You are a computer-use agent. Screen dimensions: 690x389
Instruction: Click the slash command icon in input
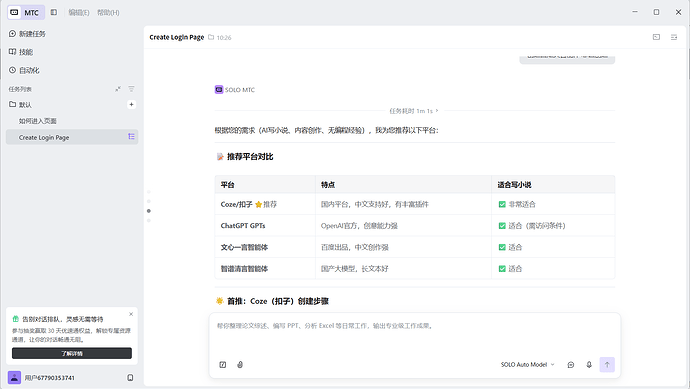tap(223, 365)
